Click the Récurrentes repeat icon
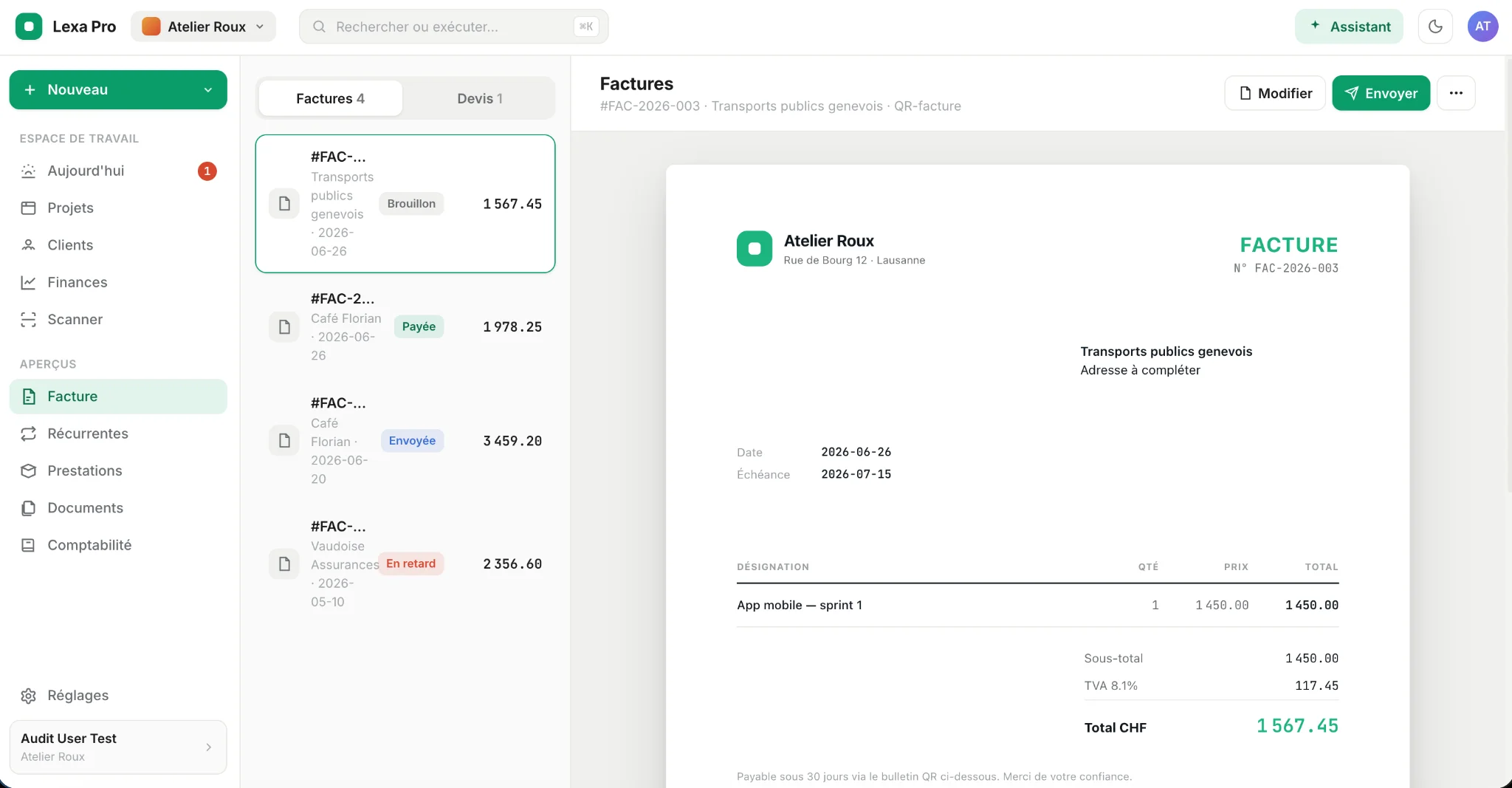The height and width of the screenshot is (788, 1512). click(x=28, y=434)
